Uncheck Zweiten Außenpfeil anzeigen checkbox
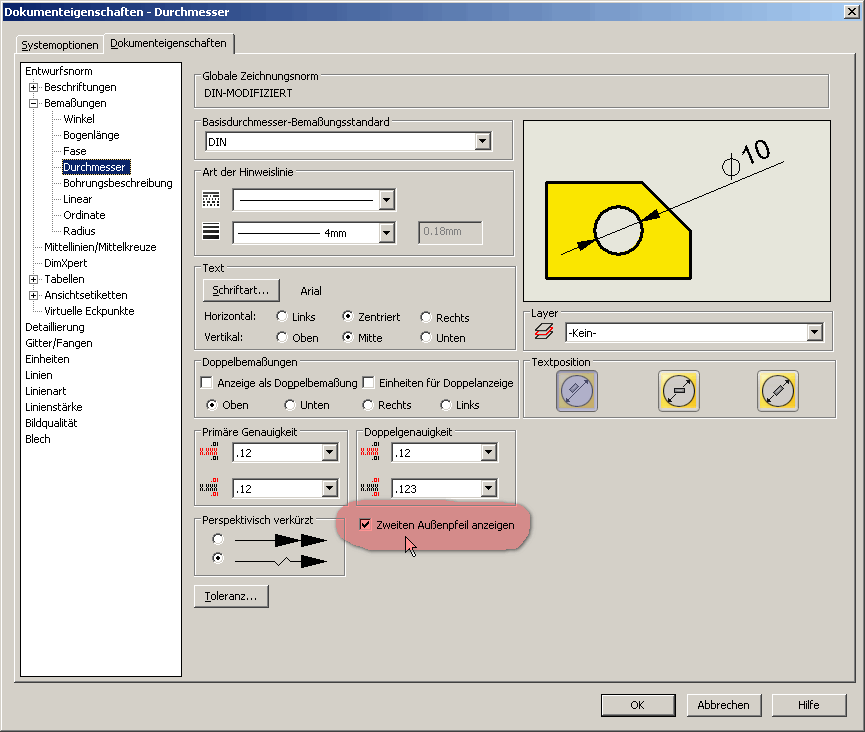865x732 pixels. point(365,524)
